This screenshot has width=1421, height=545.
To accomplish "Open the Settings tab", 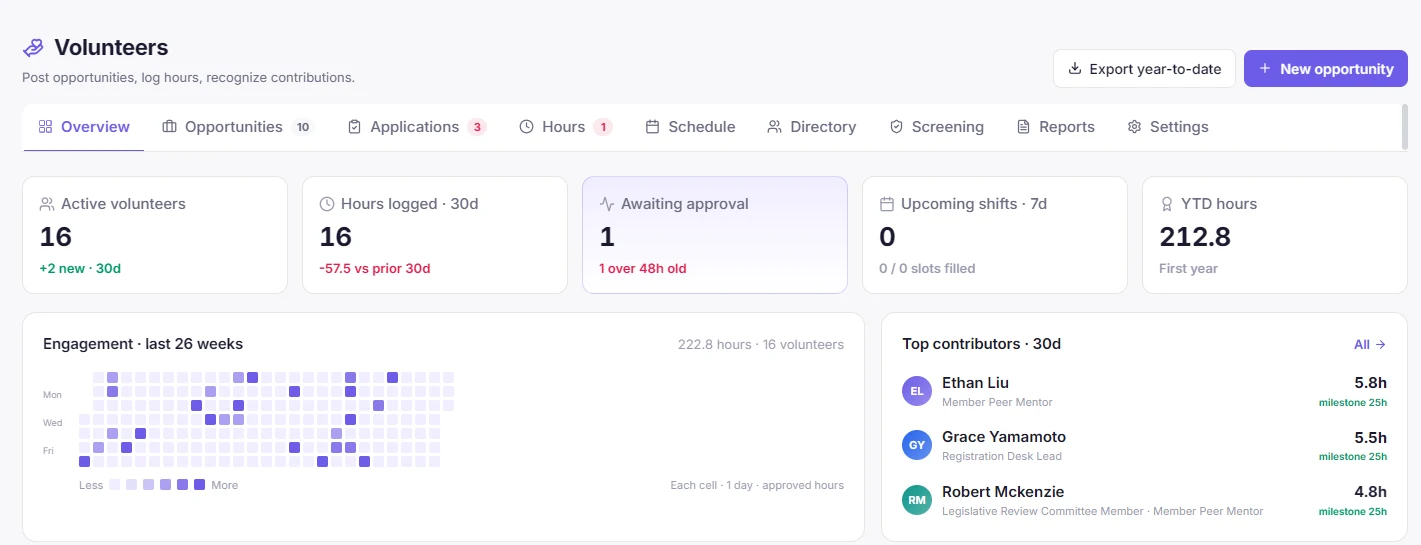I will (x=1167, y=127).
